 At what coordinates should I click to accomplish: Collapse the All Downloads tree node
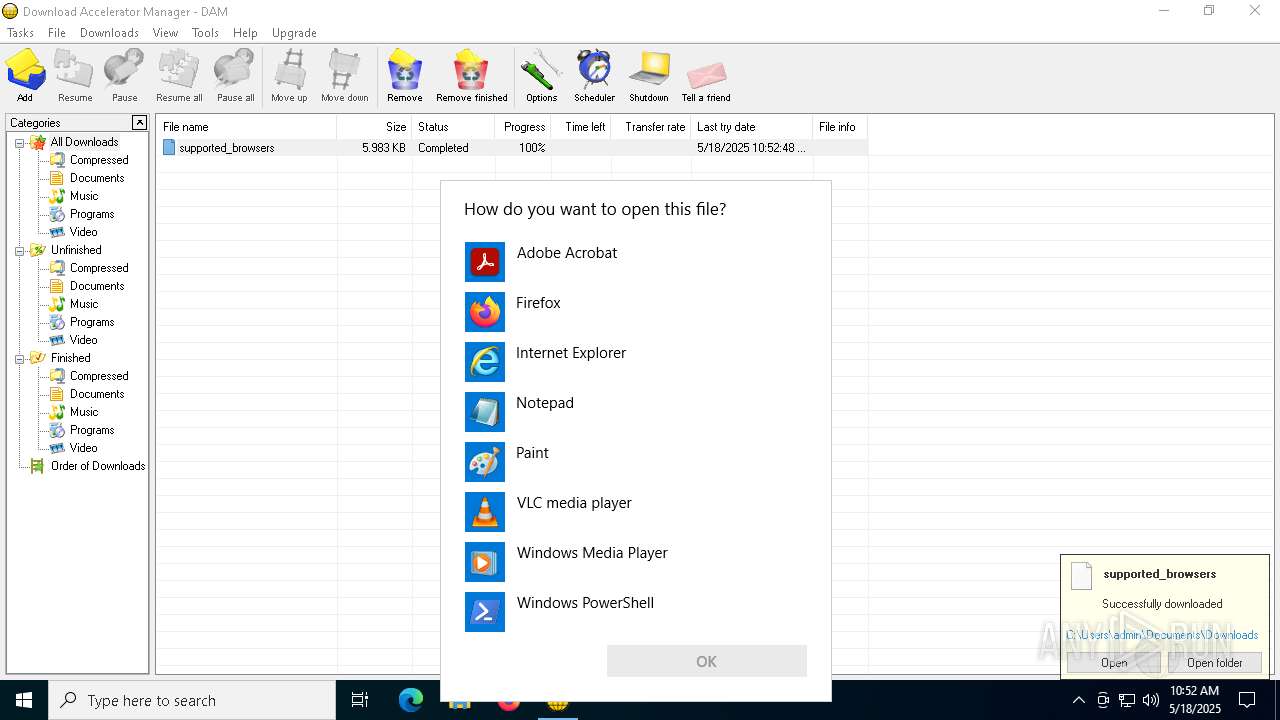pos(19,142)
